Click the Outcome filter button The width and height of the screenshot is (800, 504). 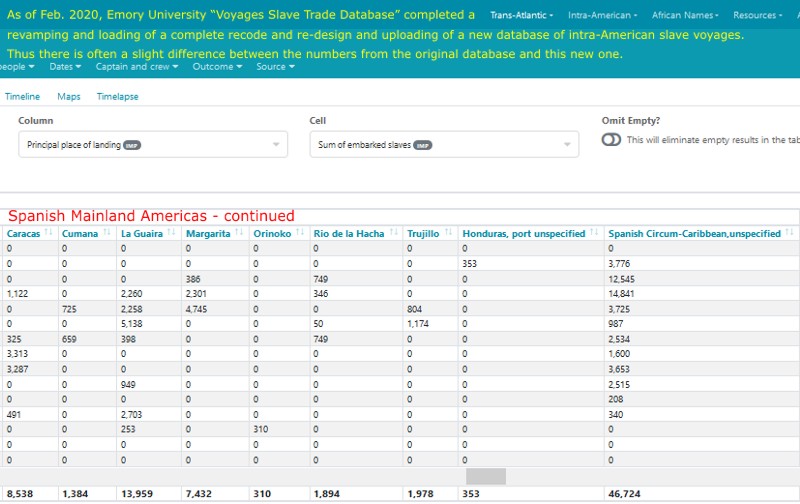point(215,67)
